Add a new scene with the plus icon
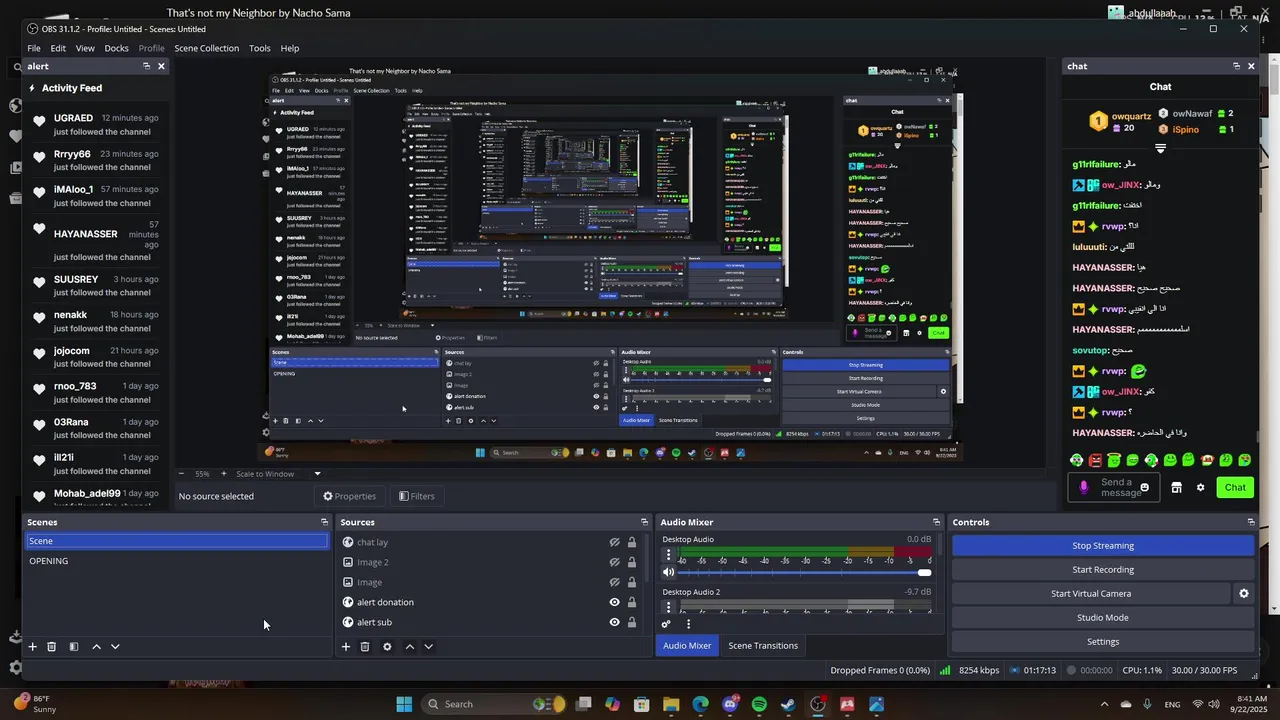The image size is (1280, 720). (32, 647)
